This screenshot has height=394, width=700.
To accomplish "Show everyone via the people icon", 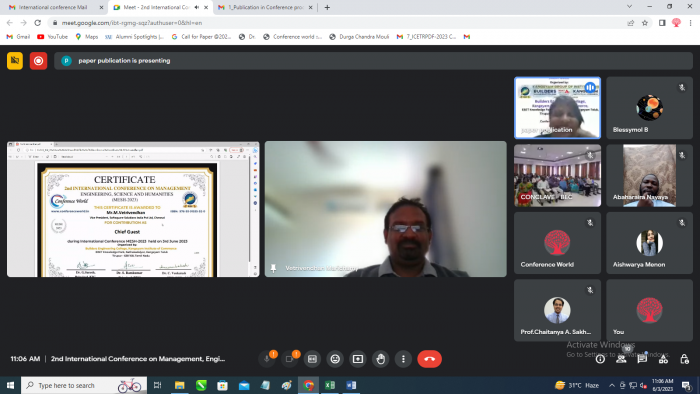I will [621, 359].
